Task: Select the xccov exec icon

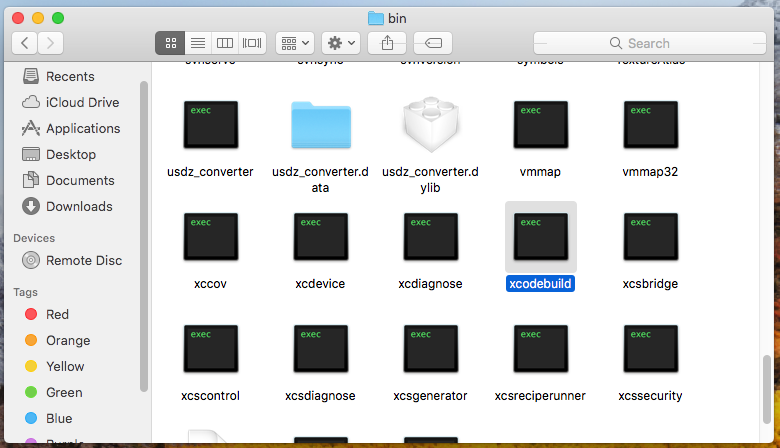Action: coord(210,237)
